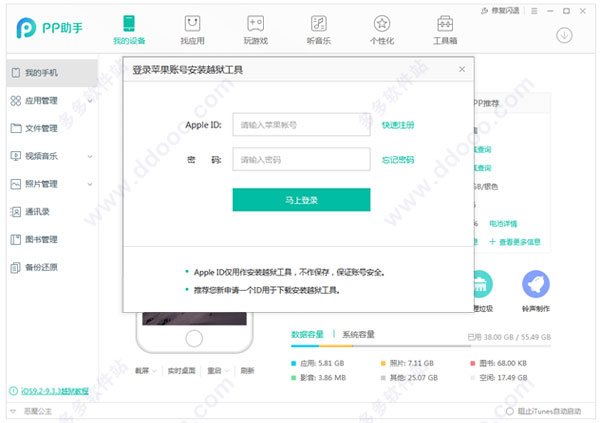Switch to 系统容量 tab
Viewport: 600px width, 423px height.
pos(358,335)
